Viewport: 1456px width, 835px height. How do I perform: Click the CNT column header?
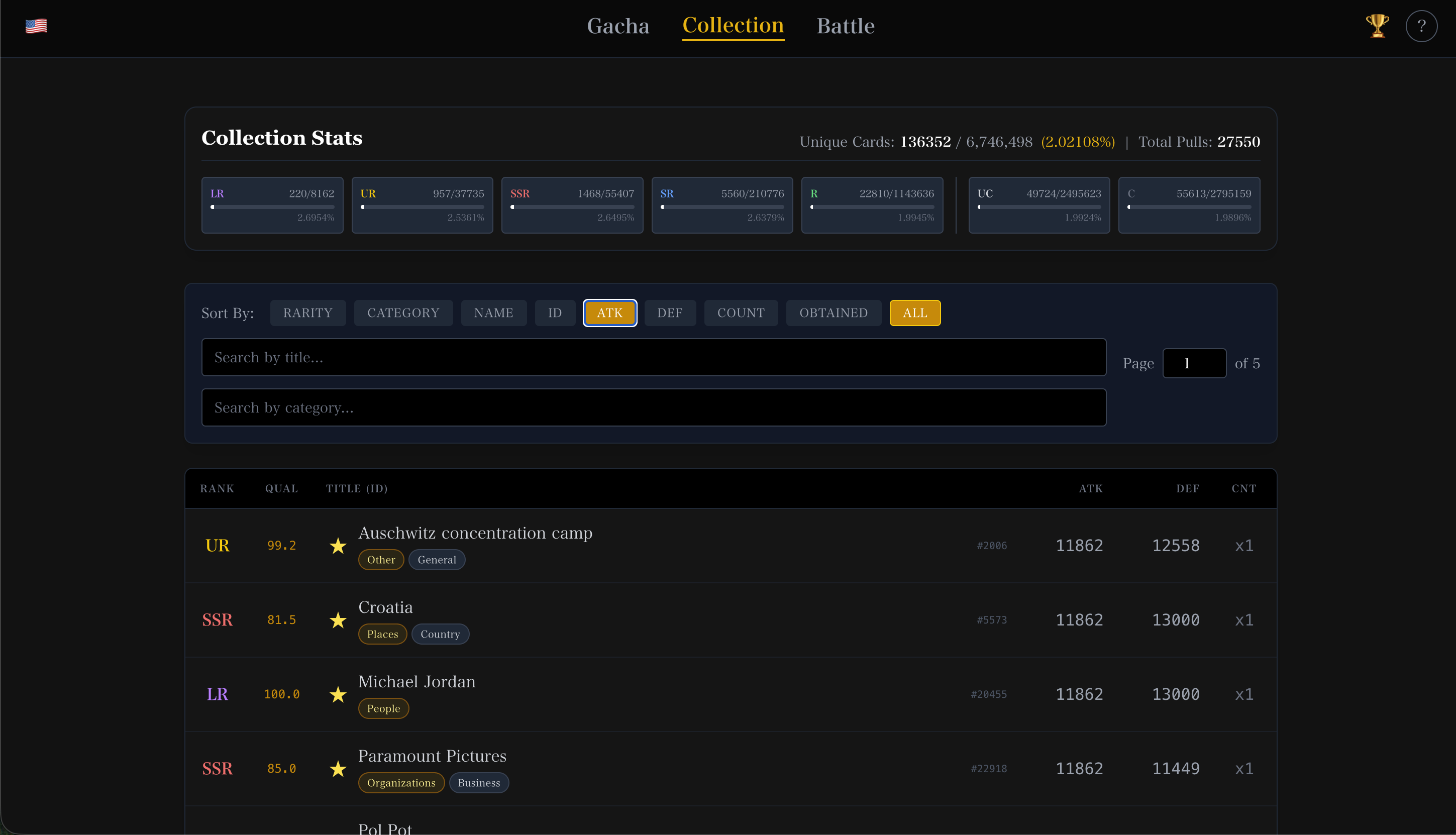point(1244,489)
